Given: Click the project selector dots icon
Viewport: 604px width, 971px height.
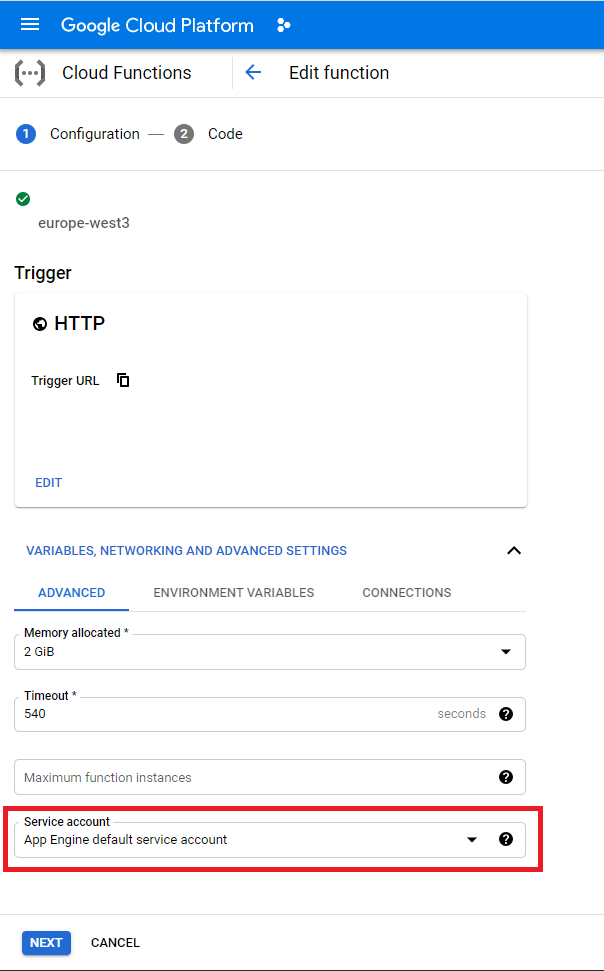Looking at the screenshot, I should [284, 25].
